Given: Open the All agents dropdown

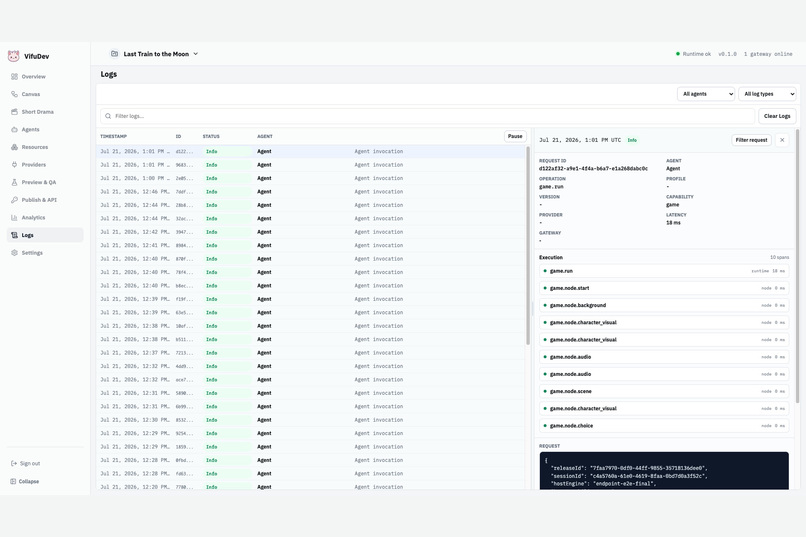Looking at the screenshot, I should pos(706,94).
